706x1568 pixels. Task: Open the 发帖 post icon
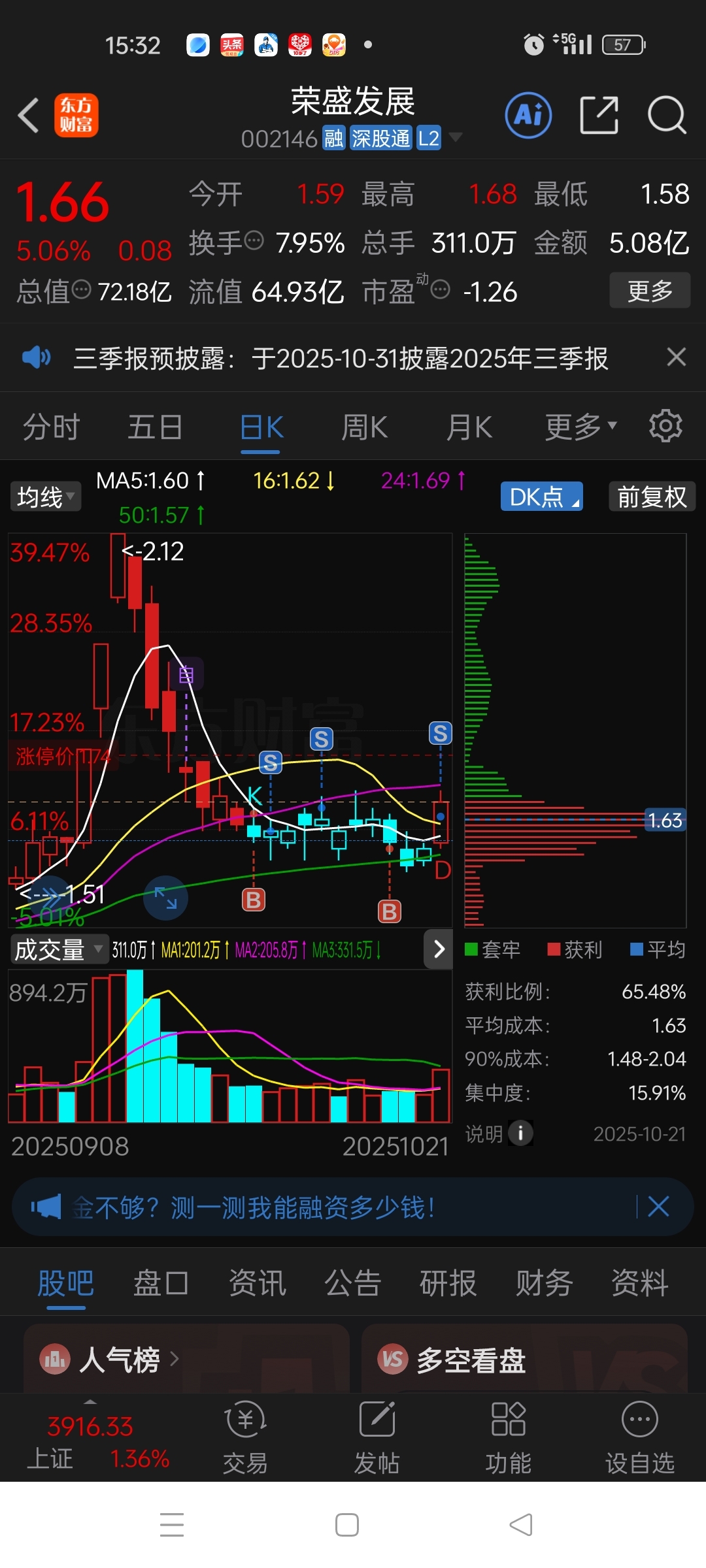tap(377, 1418)
